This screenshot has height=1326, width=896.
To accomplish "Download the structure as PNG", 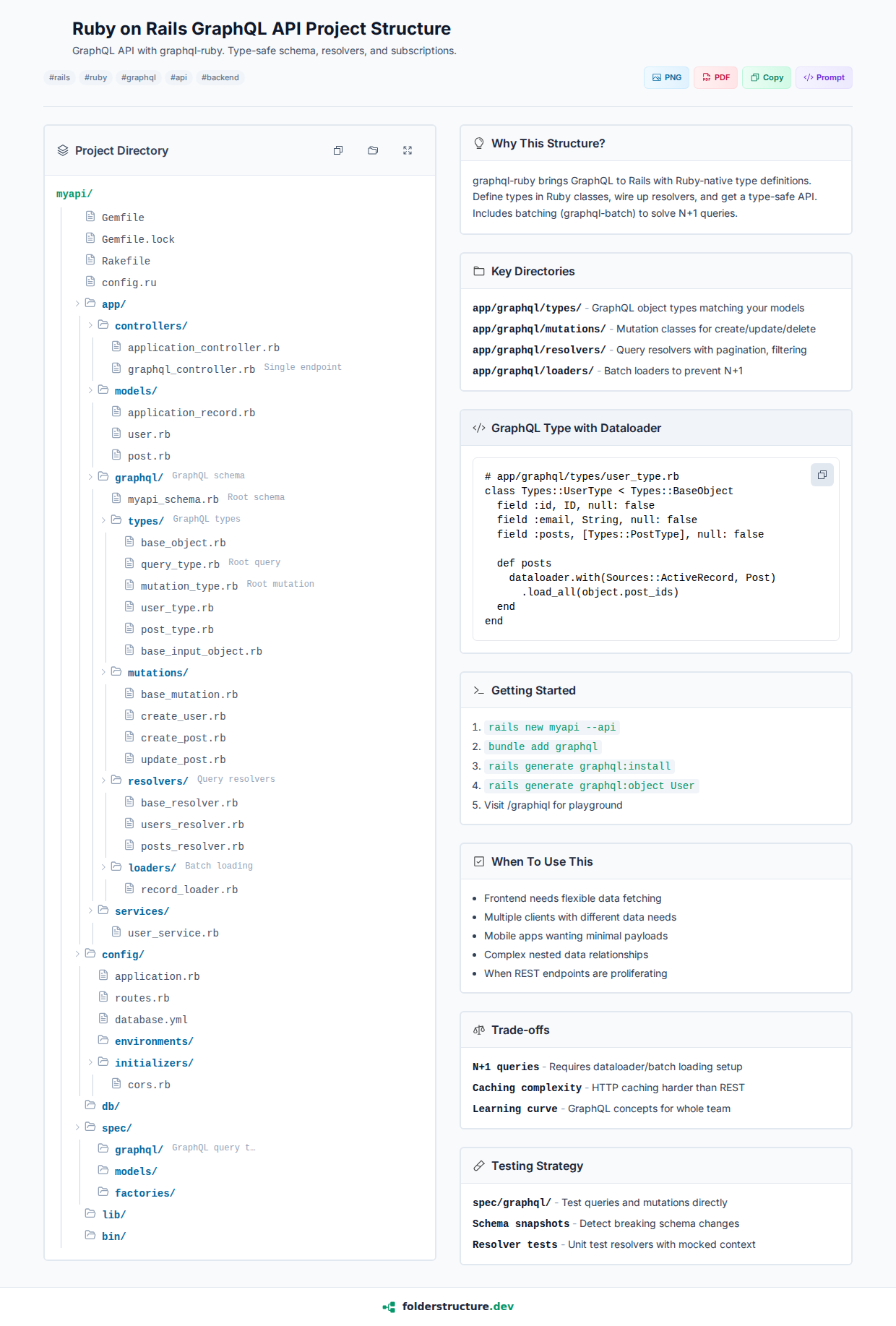I will coord(666,77).
